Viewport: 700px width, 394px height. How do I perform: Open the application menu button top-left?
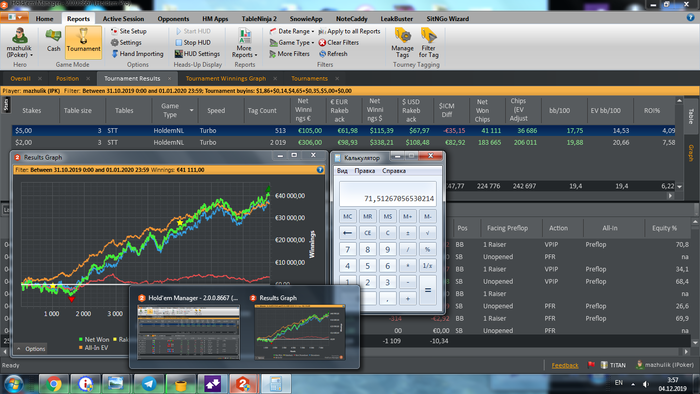click(14, 17)
